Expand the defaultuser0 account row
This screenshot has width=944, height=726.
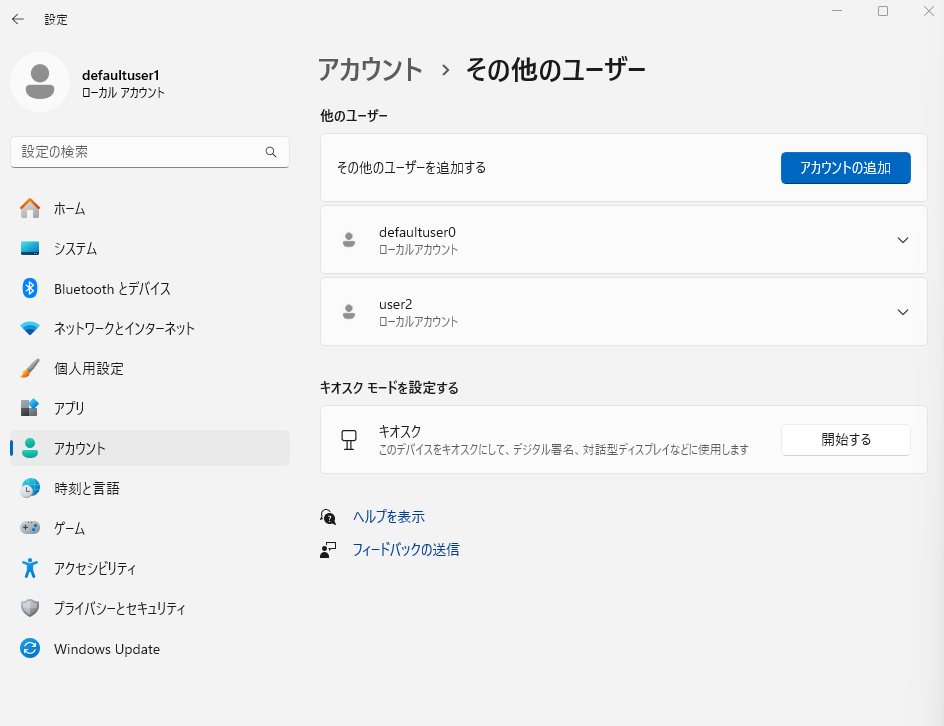[902, 240]
